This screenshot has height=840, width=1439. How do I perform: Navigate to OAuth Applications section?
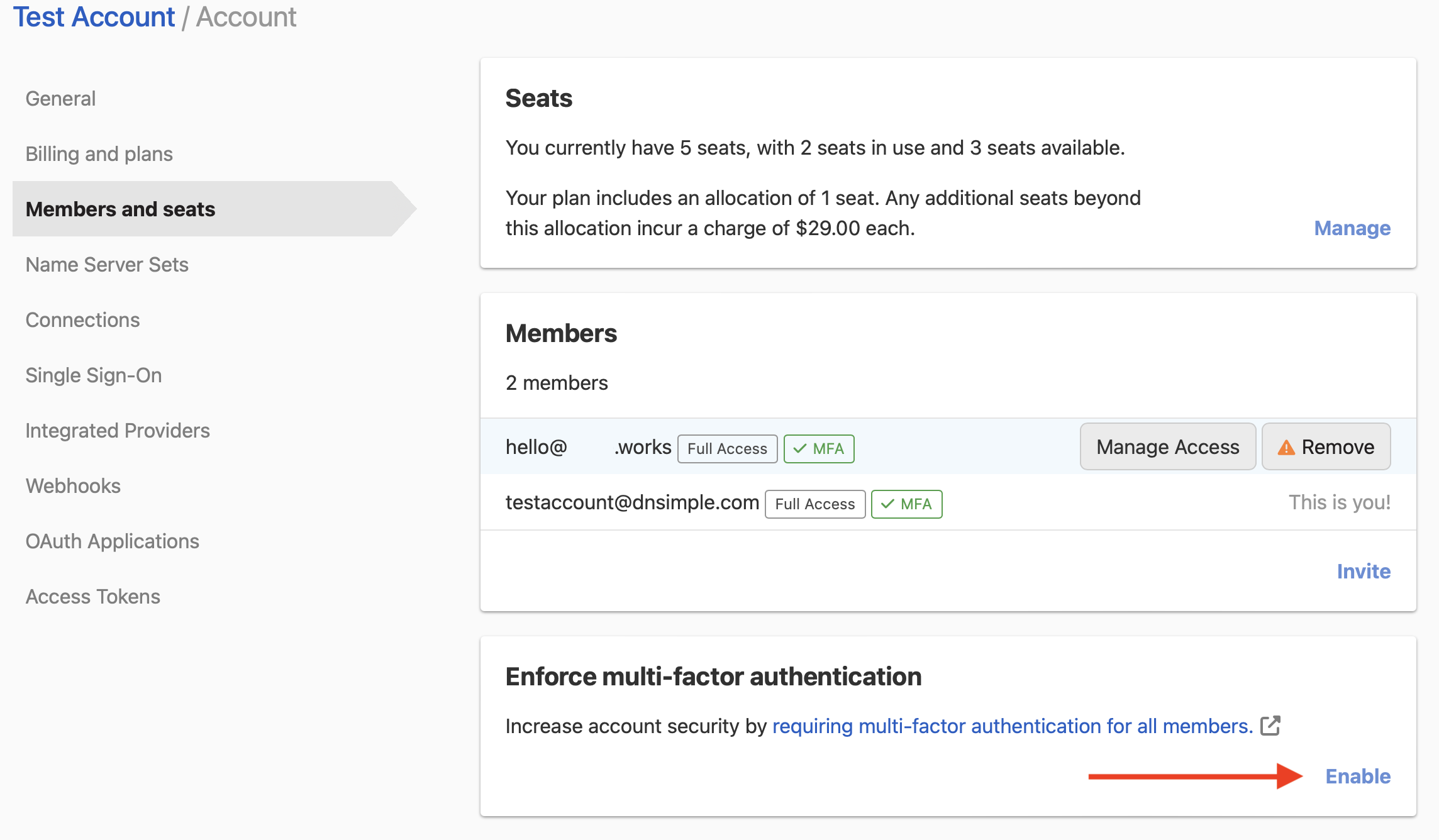113,540
